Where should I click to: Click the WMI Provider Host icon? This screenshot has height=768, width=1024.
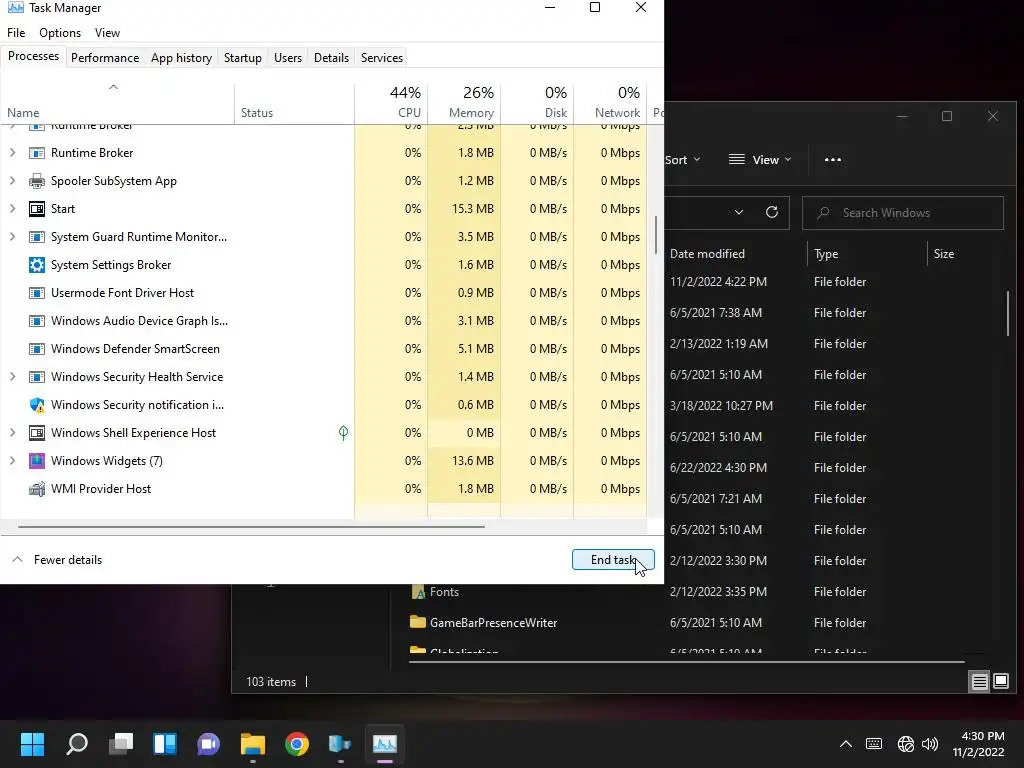pos(37,489)
